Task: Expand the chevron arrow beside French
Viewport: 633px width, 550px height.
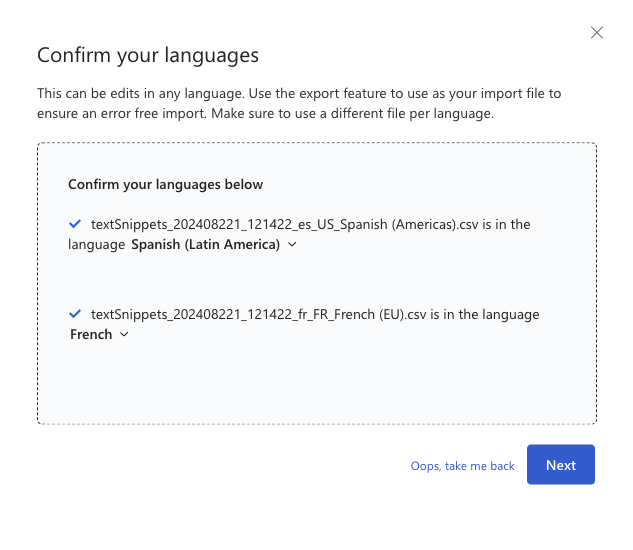Action: point(124,334)
